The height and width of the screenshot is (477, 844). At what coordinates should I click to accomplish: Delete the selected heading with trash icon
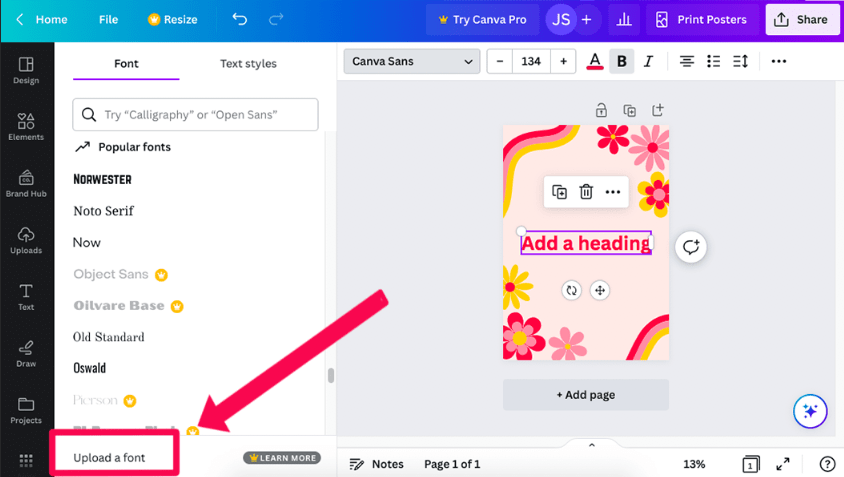point(586,192)
